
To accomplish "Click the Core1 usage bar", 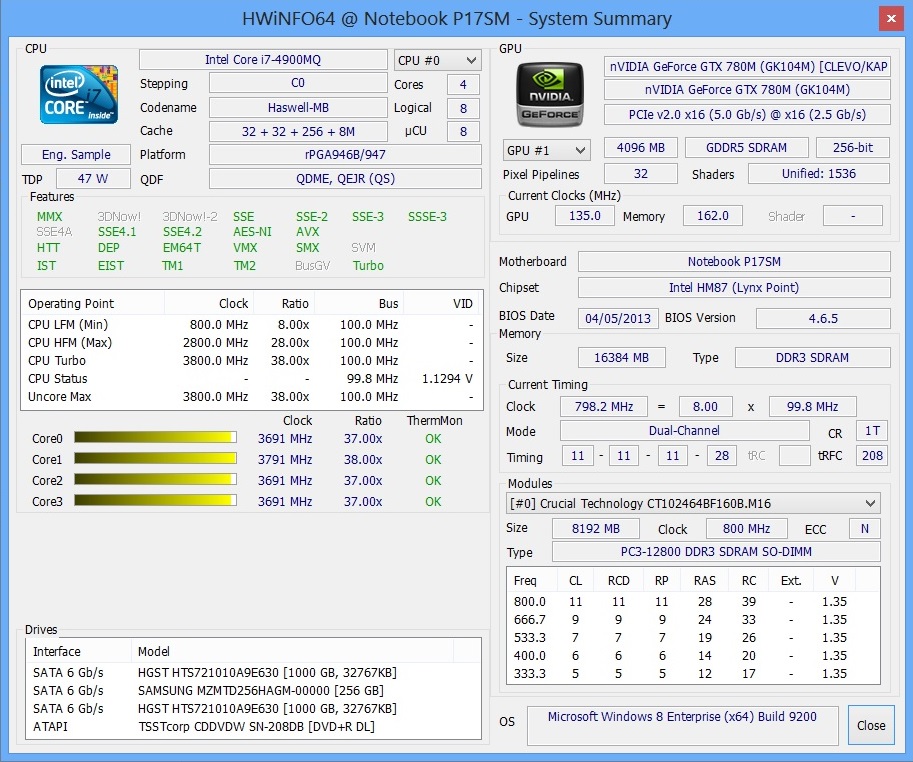I will point(155,459).
